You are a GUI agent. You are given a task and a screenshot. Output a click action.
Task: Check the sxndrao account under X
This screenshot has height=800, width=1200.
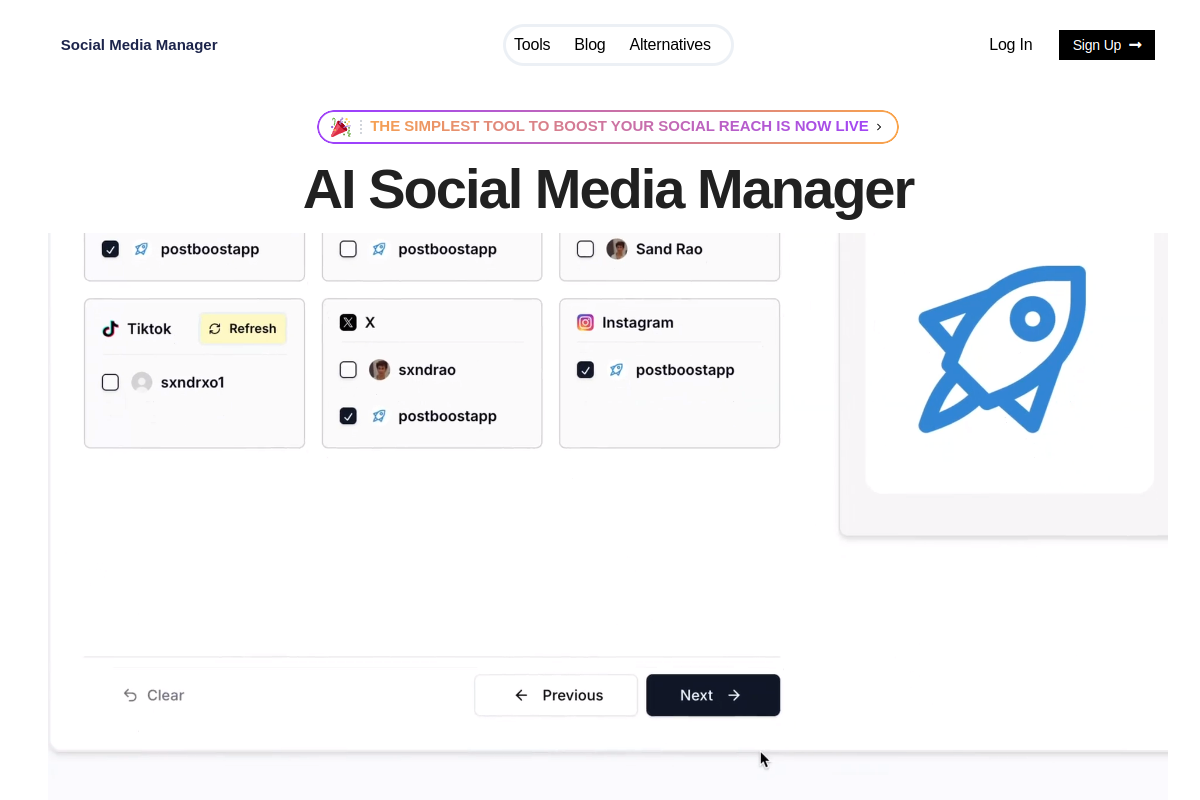click(x=348, y=369)
